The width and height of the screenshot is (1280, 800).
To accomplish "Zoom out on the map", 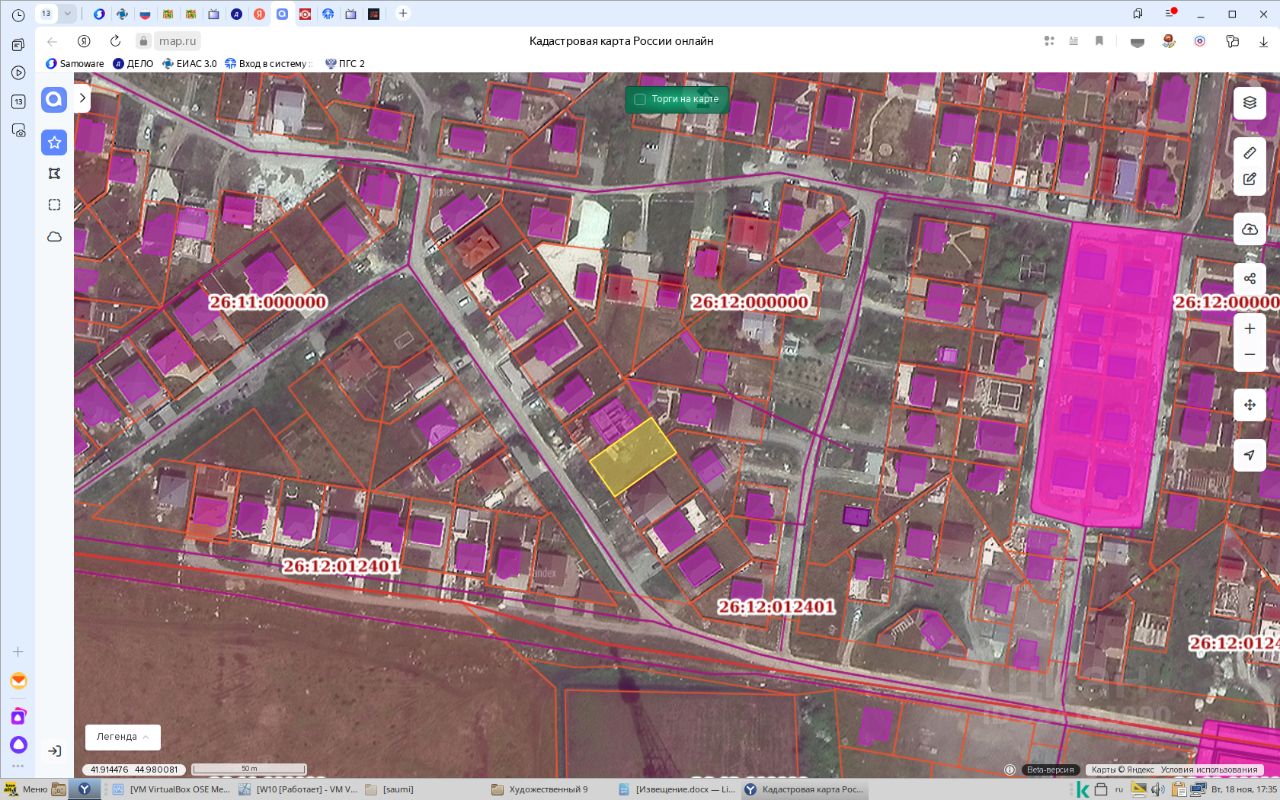I will pyautogui.click(x=1249, y=355).
